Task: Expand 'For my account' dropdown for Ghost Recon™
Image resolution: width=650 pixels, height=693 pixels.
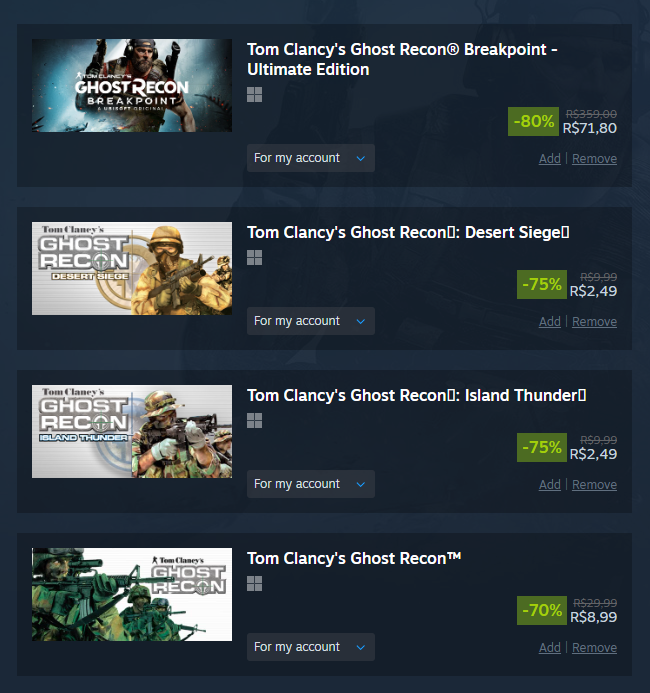Action: click(x=311, y=647)
